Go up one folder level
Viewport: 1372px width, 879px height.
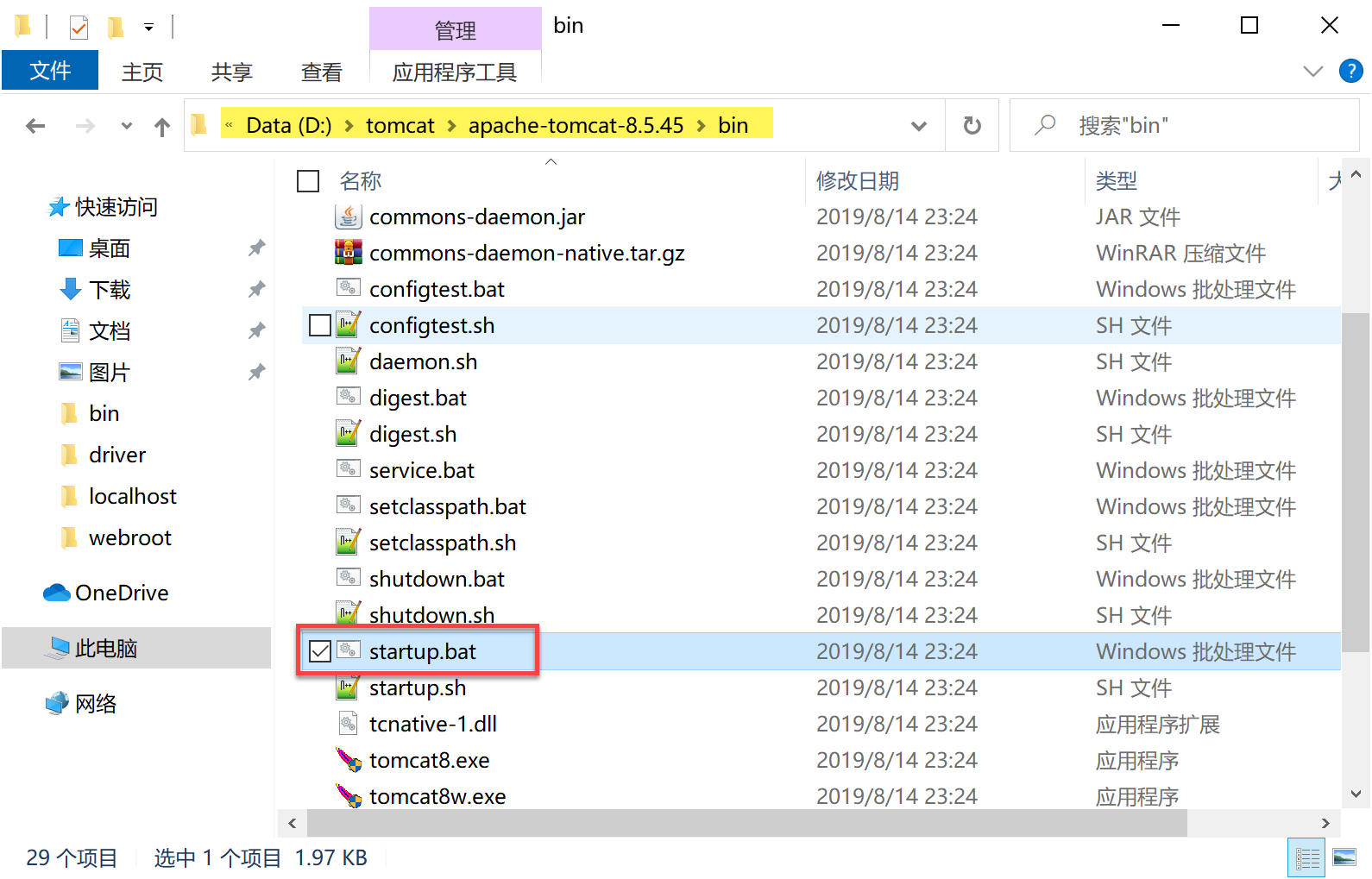(162, 127)
